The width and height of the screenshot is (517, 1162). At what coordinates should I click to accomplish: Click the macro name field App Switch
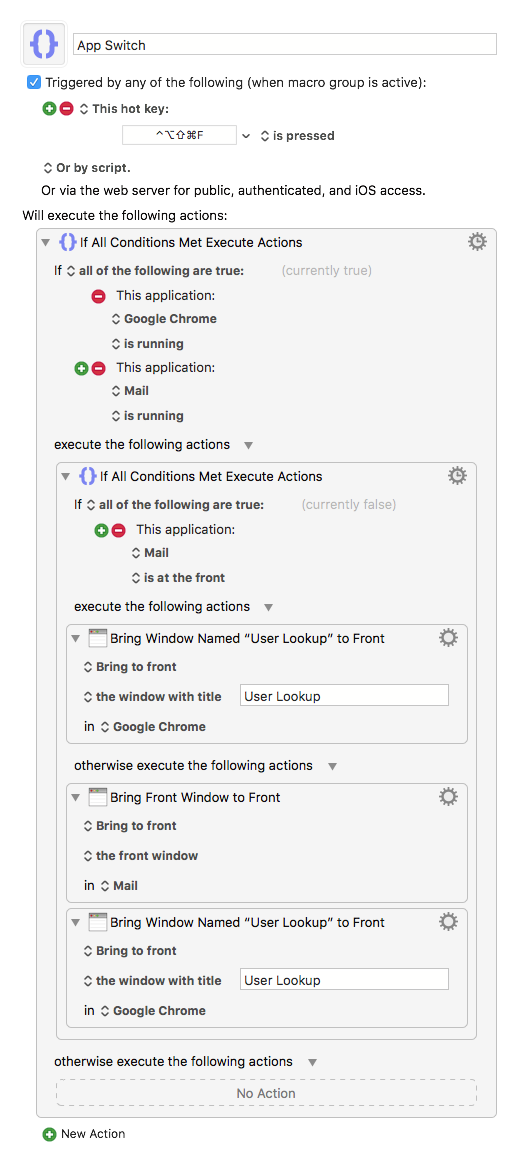point(285,45)
